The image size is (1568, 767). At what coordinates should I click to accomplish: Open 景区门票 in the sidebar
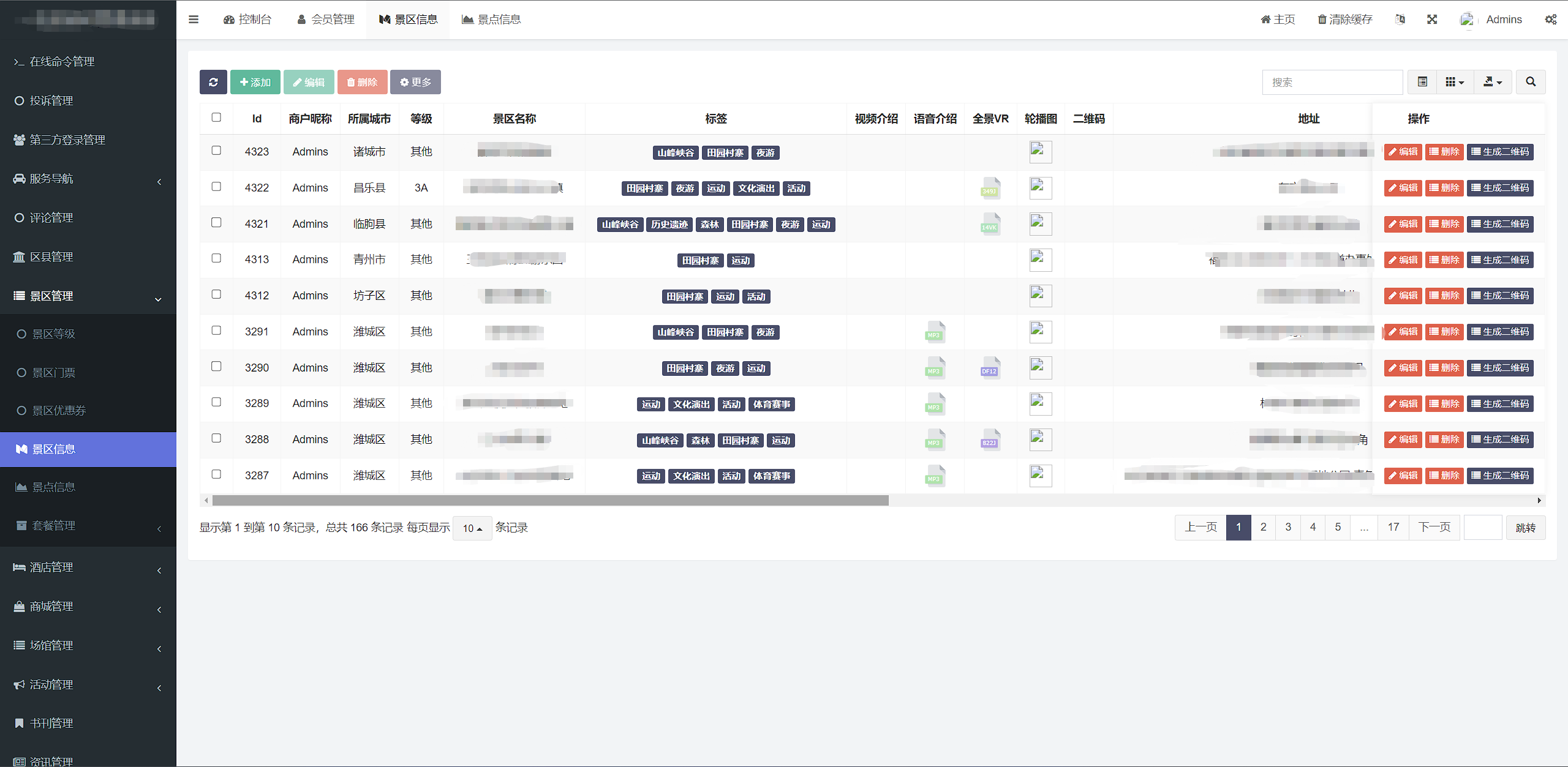click(x=88, y=373)
